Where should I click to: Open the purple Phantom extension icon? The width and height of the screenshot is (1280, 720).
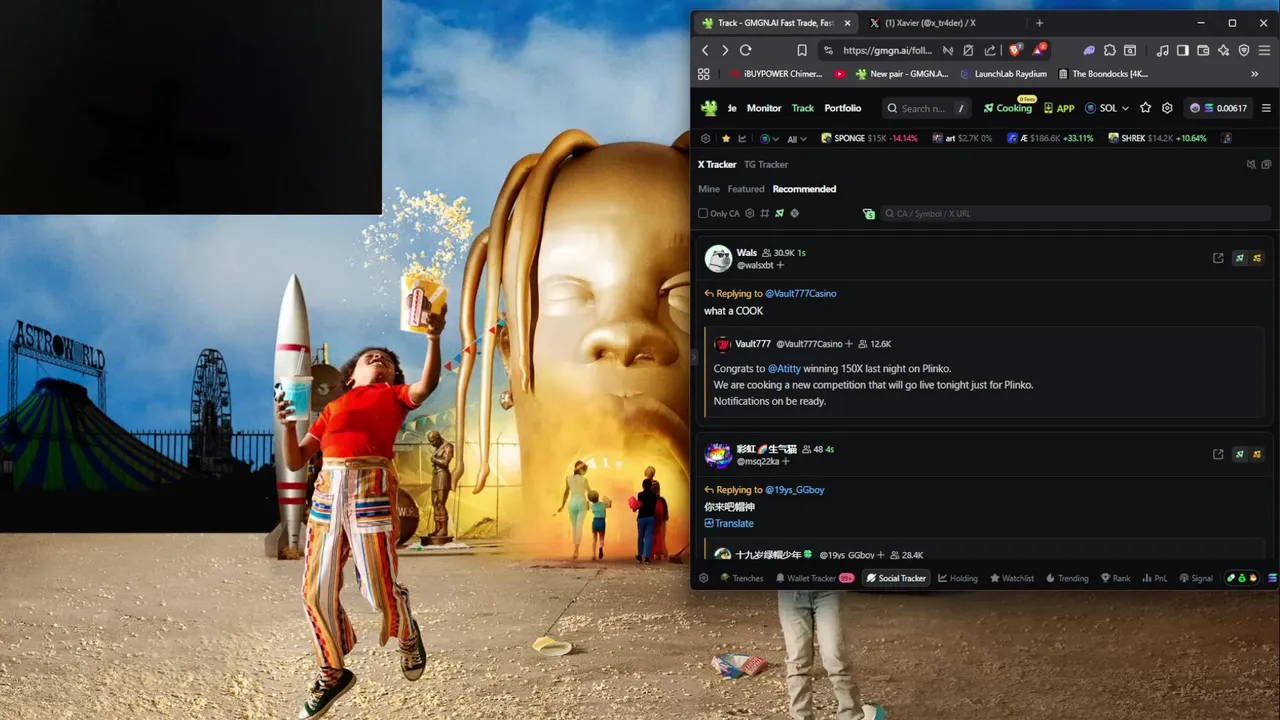(x=1089, y=50)
